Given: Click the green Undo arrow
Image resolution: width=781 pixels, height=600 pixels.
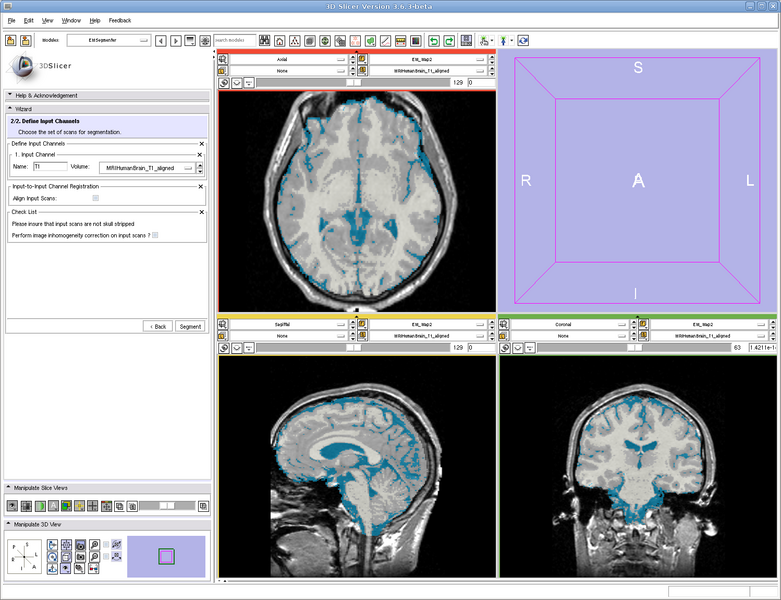Looking at the screenshot, I should click(x=434, y=41).
